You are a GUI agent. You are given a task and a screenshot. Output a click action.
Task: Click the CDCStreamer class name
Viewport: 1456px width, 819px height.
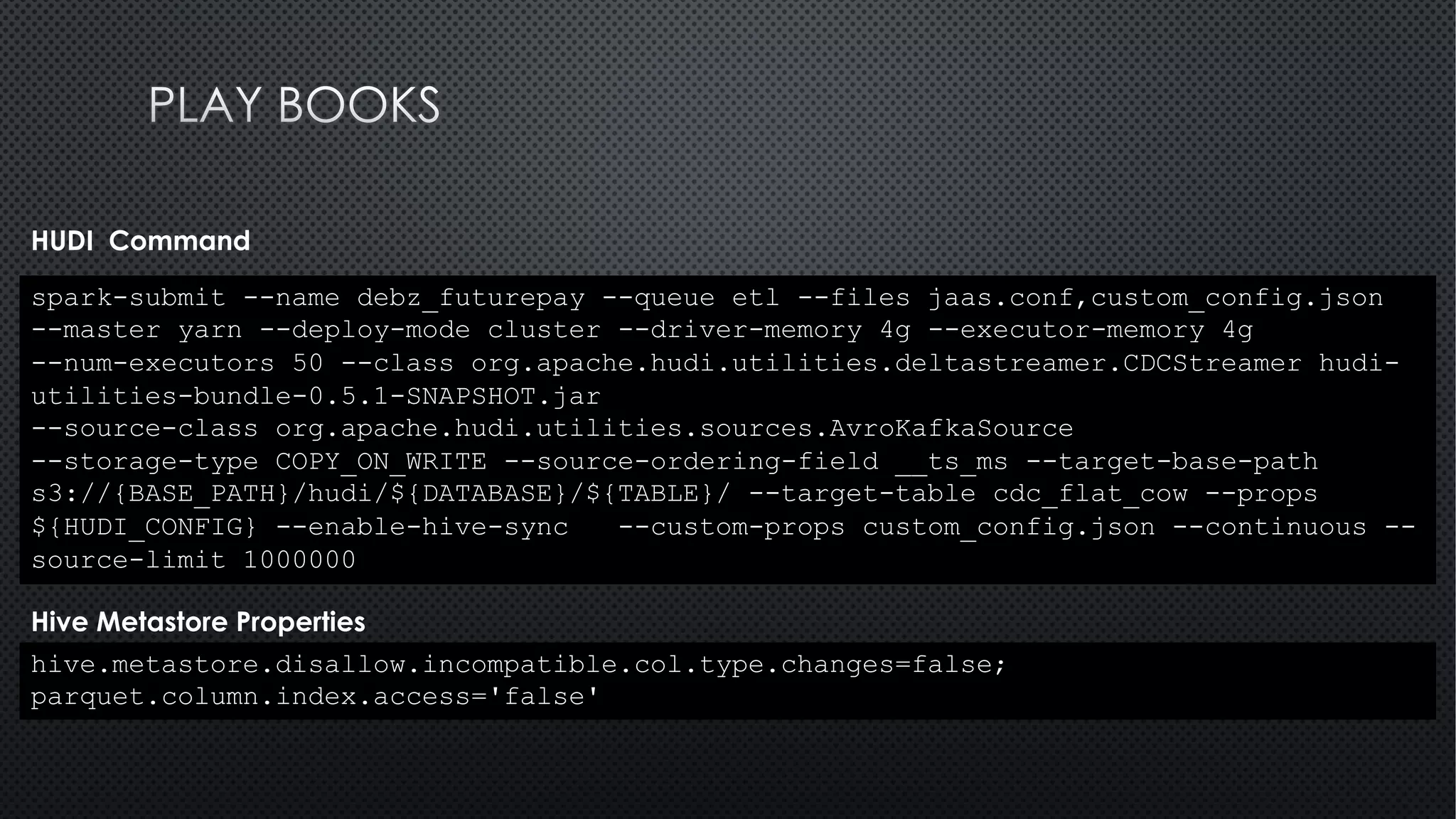coord(1212,363)
